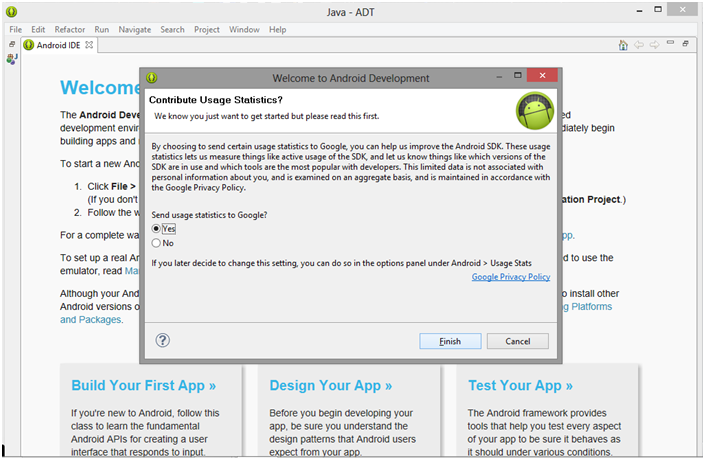Open the Help menu
The height and width of the screenshot is (460, 705).
277,30
